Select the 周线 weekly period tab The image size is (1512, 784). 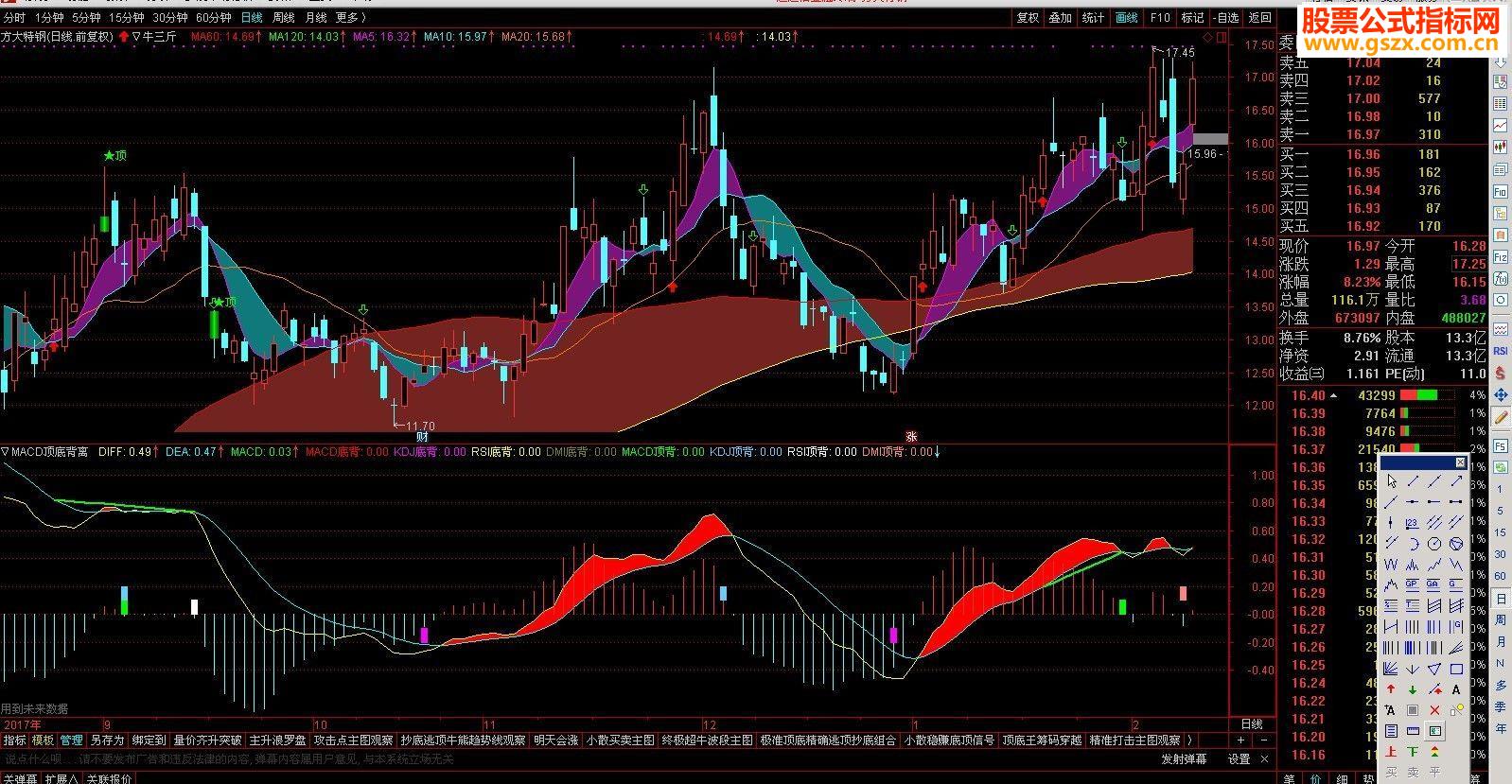click(x=283, y=17)
